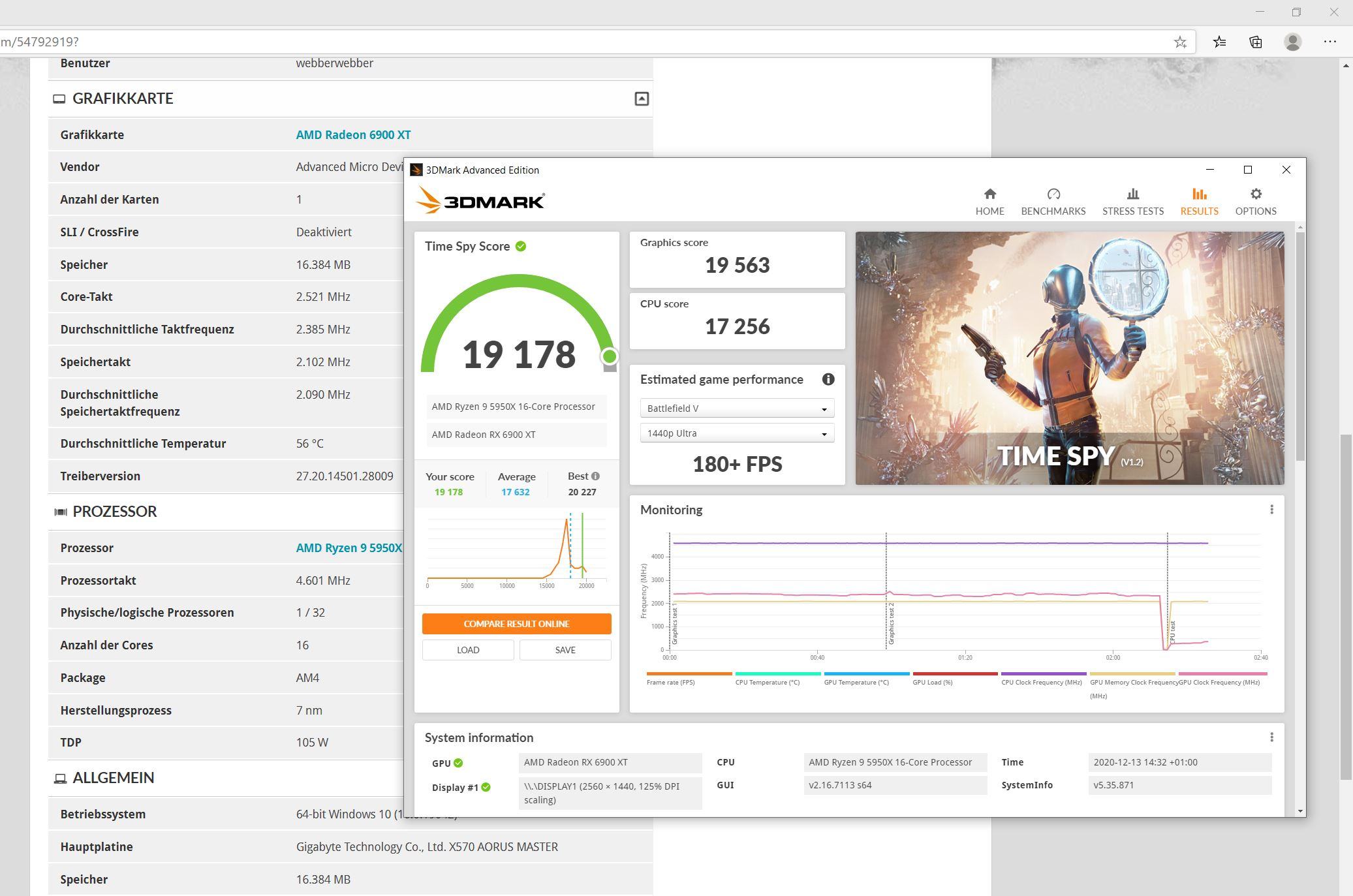Go to the BENCHMARKS section
Viewport: 1353px width, 896px height.
tap(1053, 201)
